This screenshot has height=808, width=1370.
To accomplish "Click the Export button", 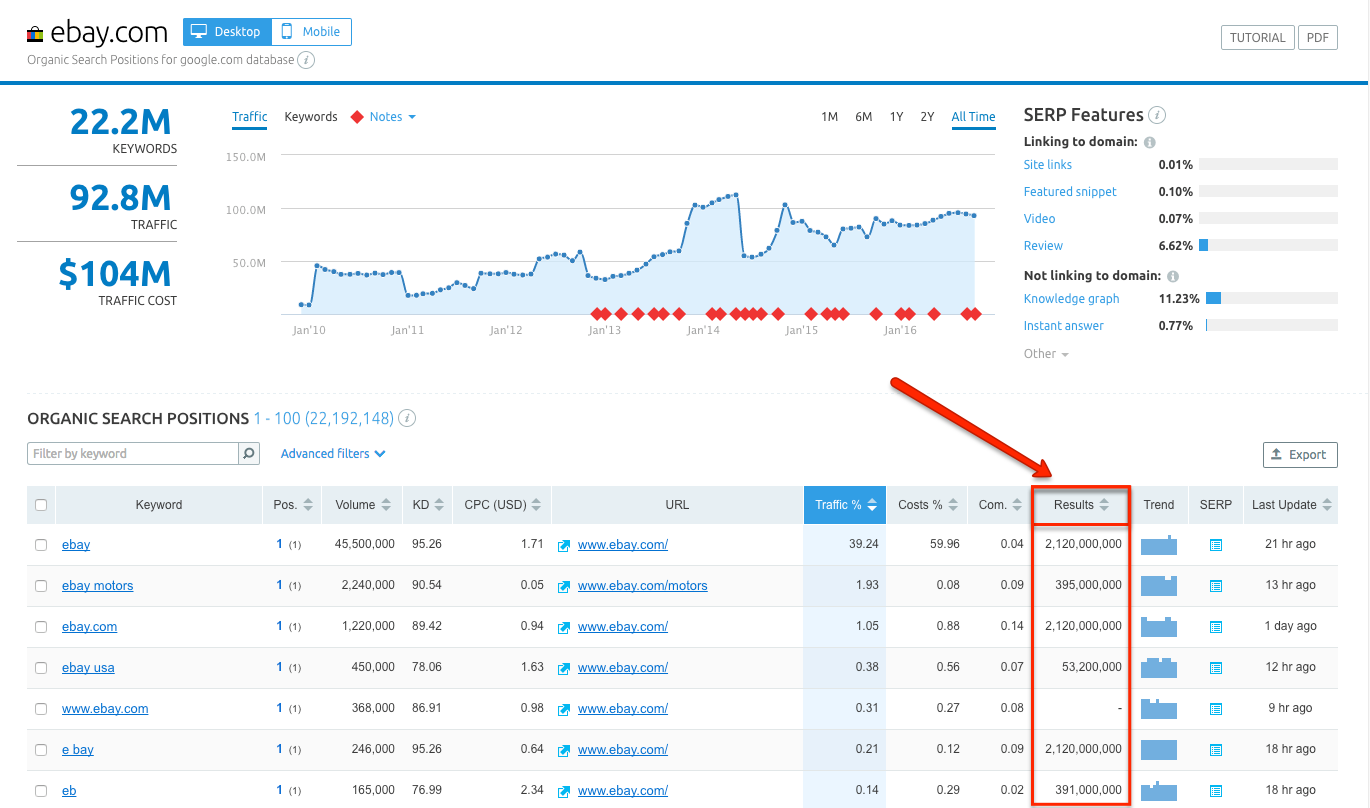I will pyautogui.click(x=1300, y=454).
